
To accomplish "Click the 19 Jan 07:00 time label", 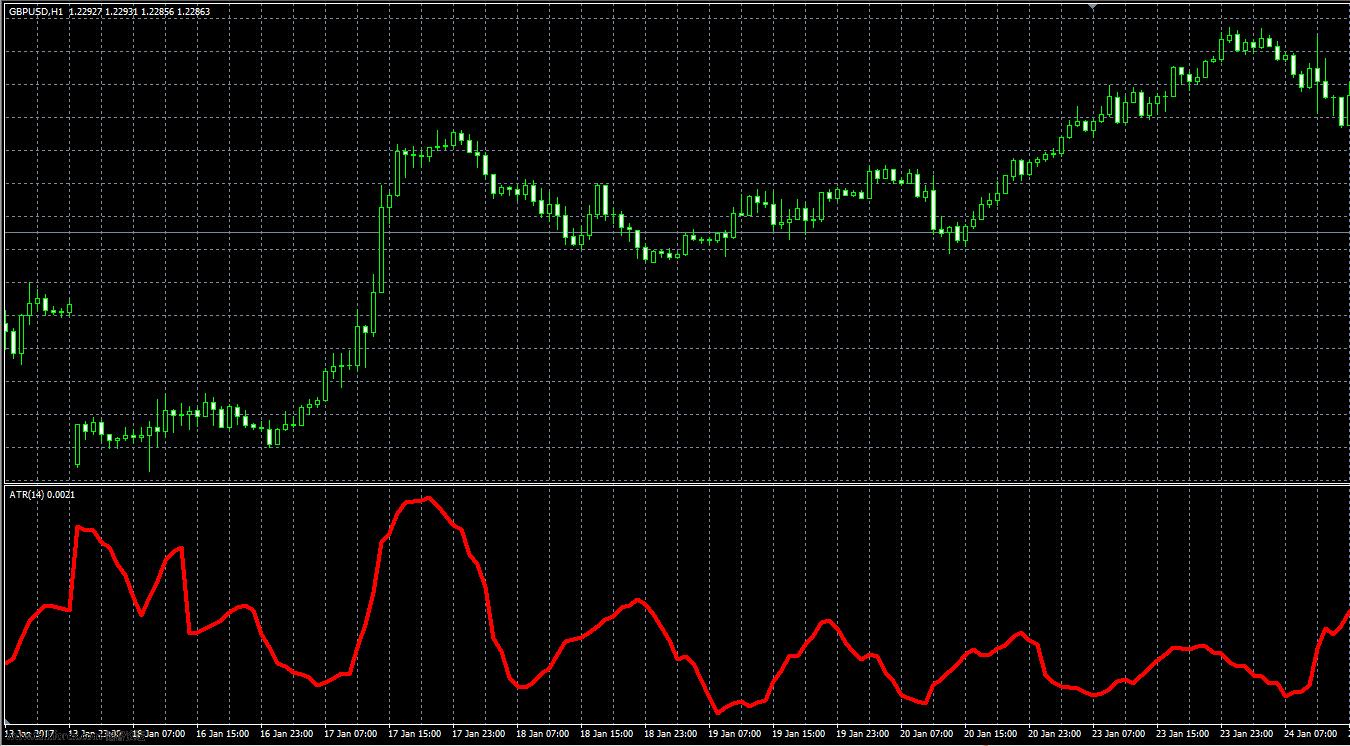I will coord(736,734).
